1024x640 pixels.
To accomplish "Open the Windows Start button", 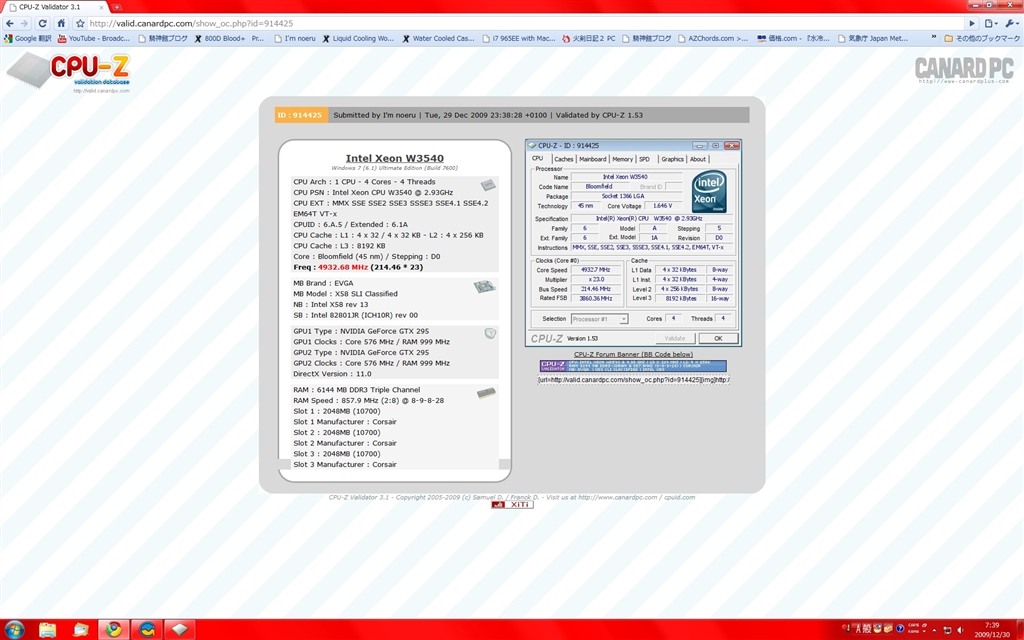I will 14,630.
